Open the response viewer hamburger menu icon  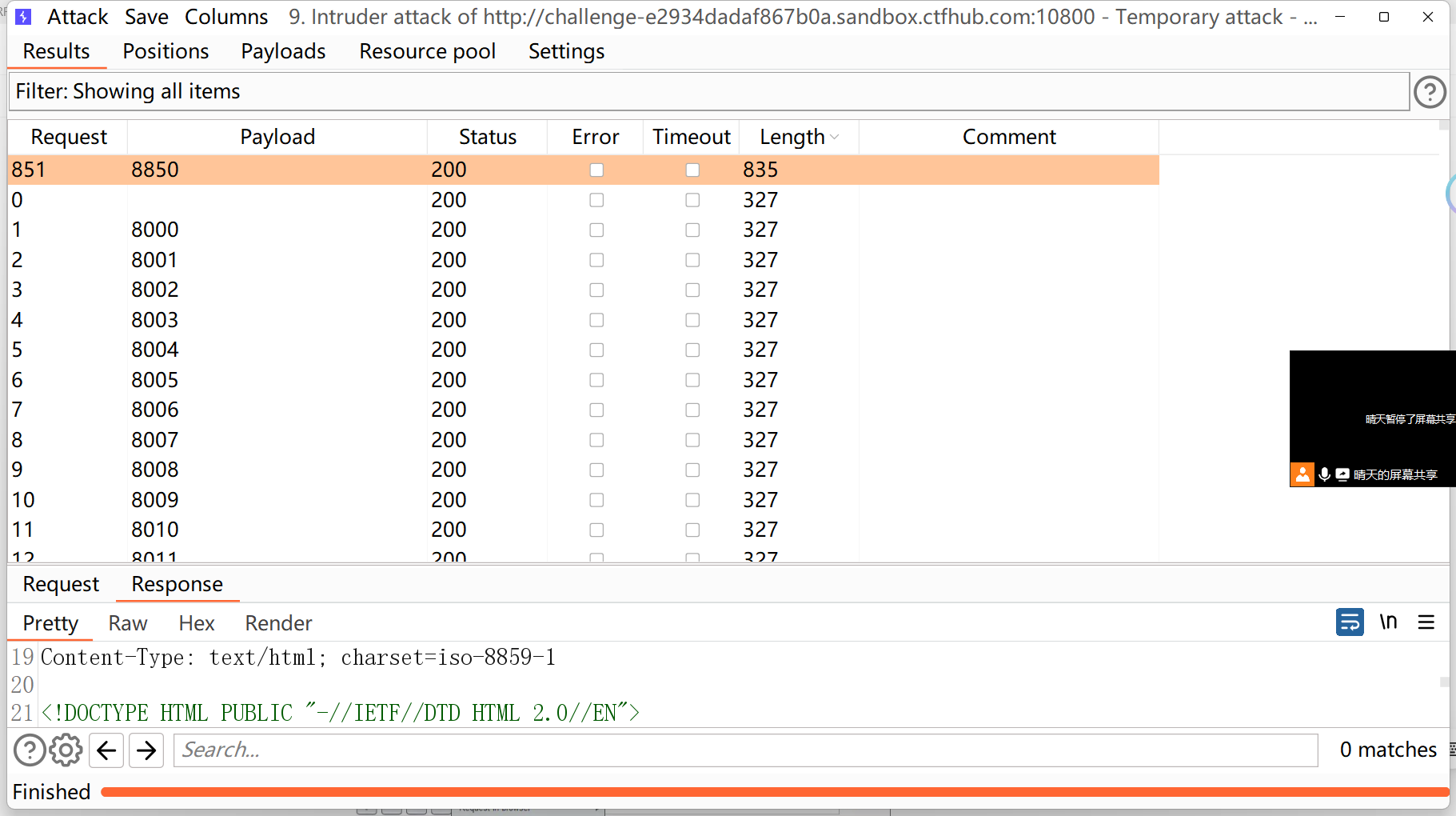coord(1427,622)
